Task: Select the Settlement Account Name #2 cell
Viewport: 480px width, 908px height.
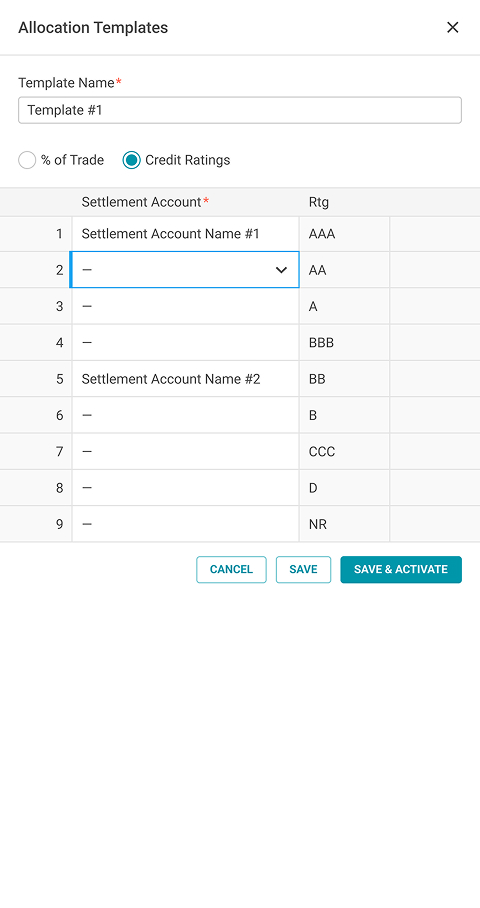Action: coord(185,379)
